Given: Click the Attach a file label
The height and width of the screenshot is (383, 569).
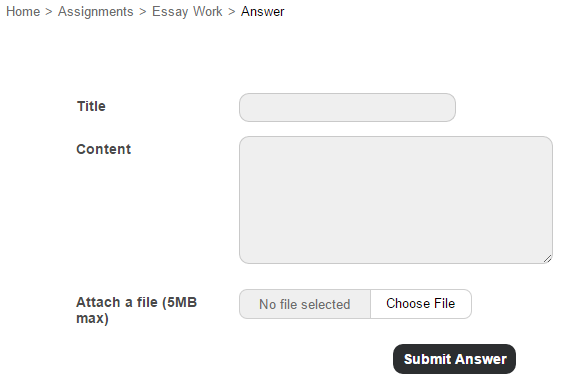Looking at the screenshot, I should [136, 310].
